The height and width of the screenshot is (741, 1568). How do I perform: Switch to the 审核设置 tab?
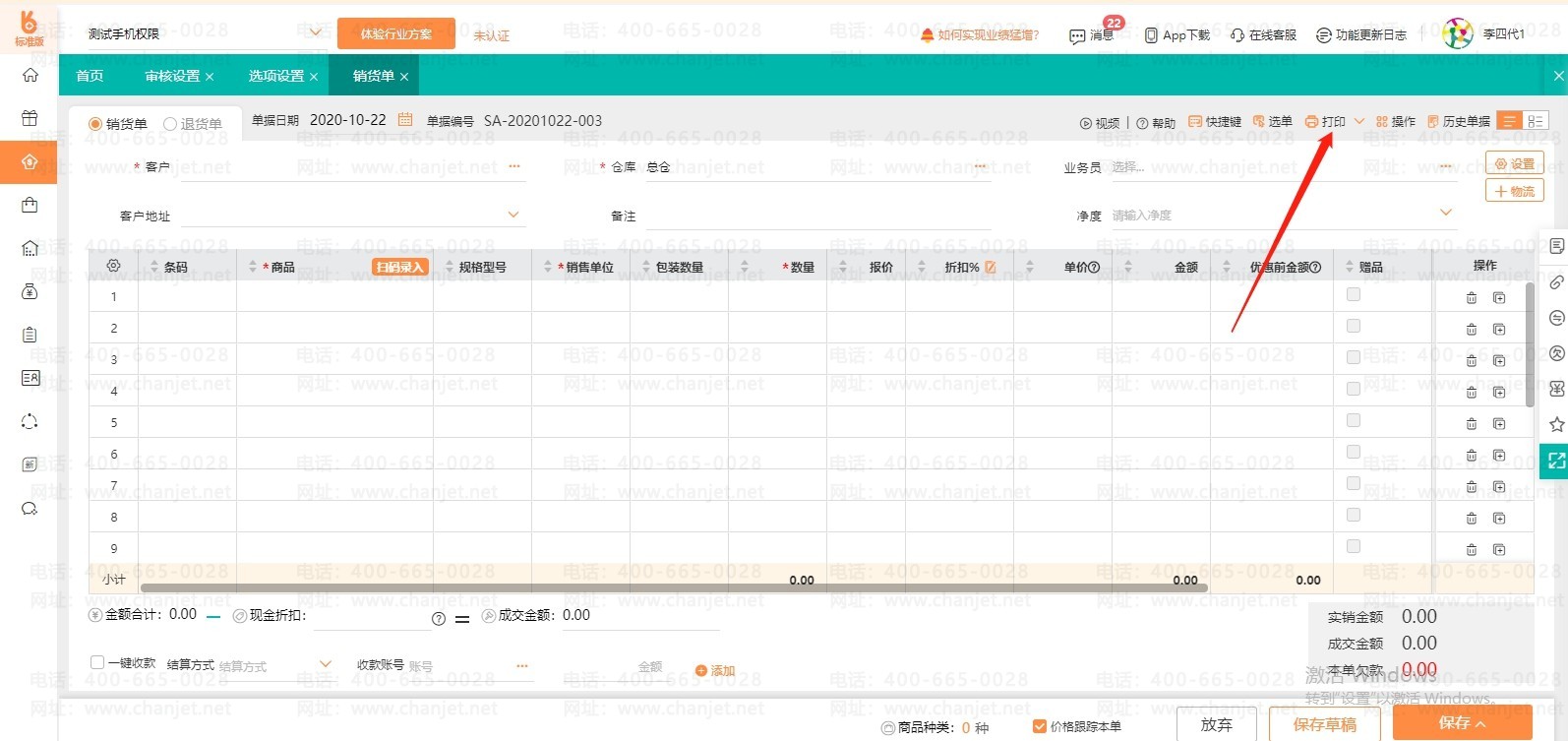tap(172, 76)
